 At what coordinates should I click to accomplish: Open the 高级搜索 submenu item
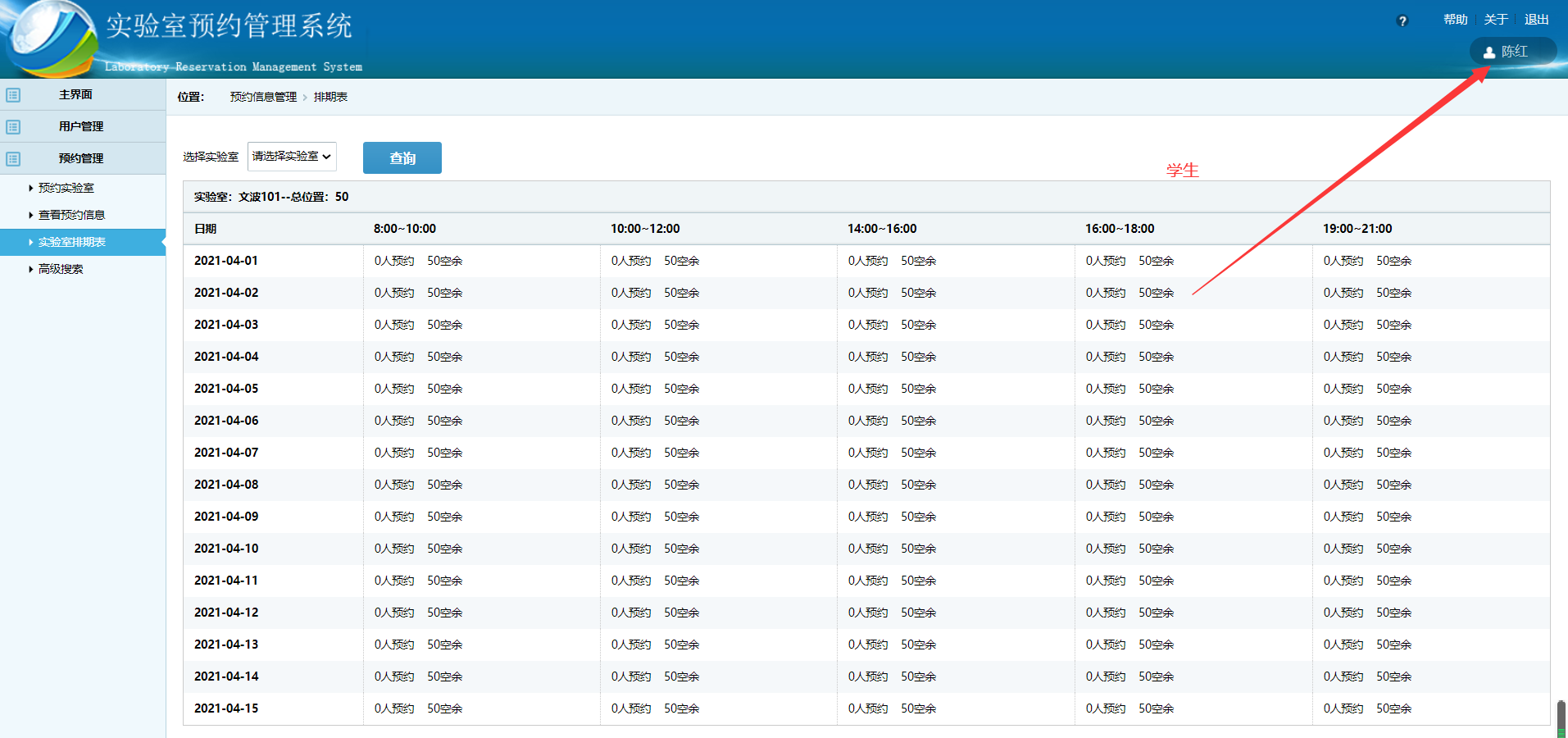tap(61, 269)
